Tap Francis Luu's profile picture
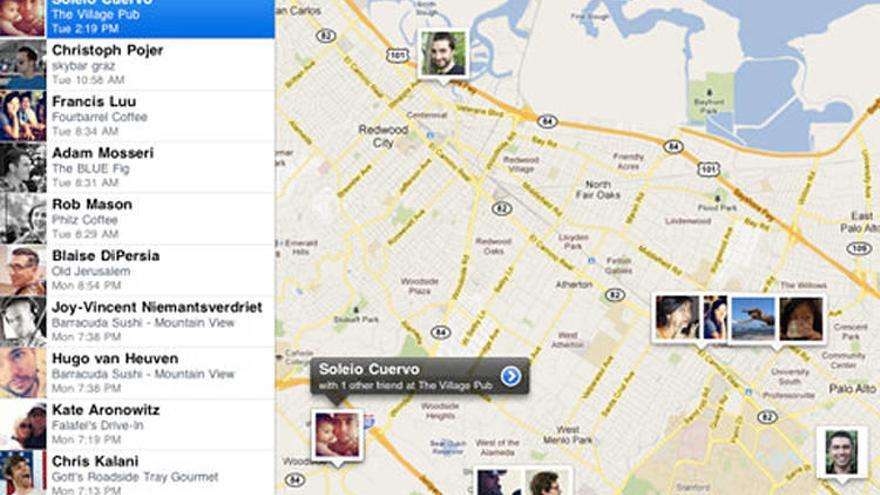This screenshot has width=880, height=495. pyautogui.click(x=23, y=116)
